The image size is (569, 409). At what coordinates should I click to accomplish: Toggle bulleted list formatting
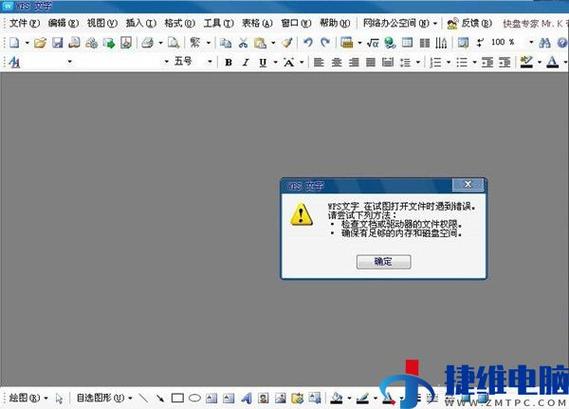pyautogui.click(x=462, y=62)
